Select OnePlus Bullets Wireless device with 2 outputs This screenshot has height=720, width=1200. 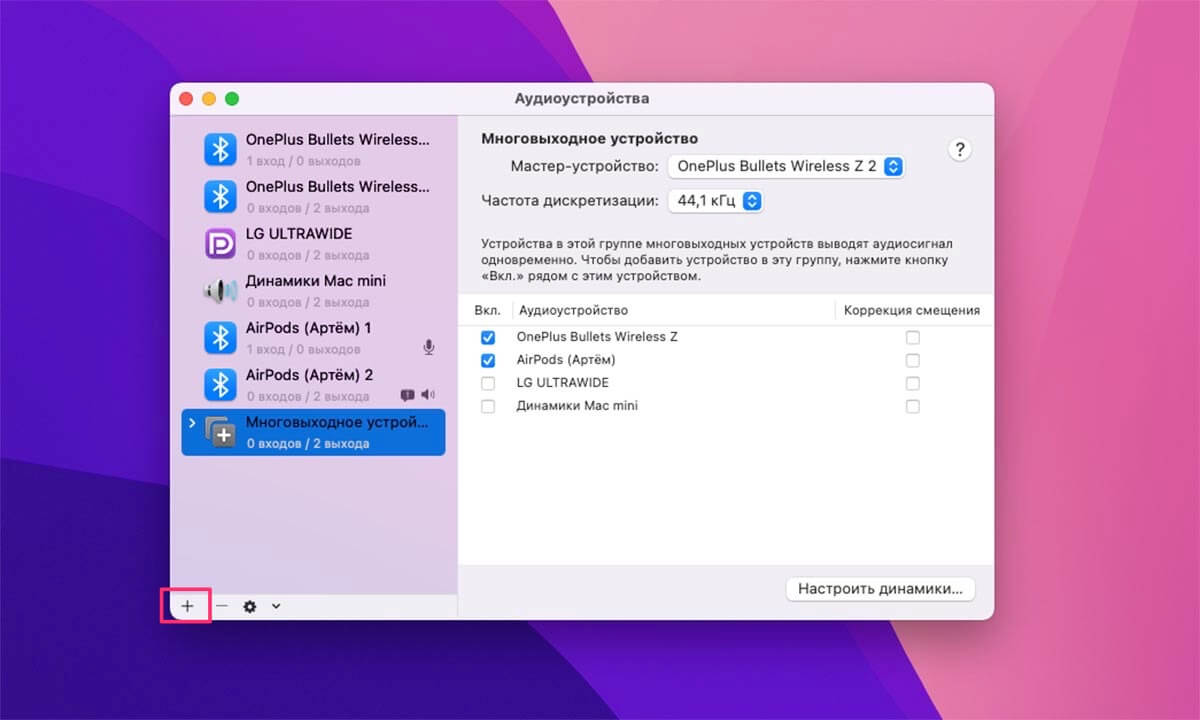point(310,196)
